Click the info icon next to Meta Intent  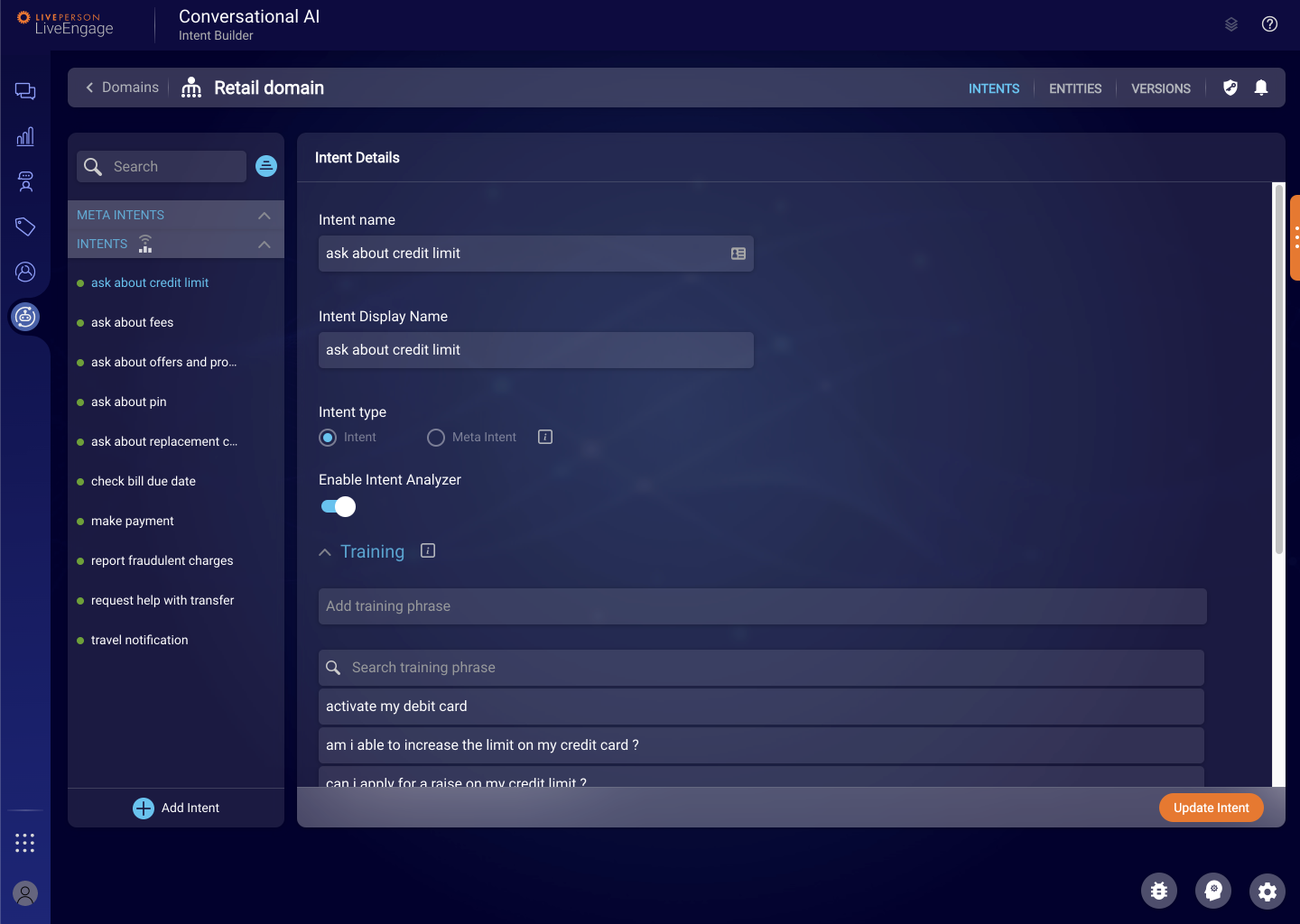pos(545,437)
